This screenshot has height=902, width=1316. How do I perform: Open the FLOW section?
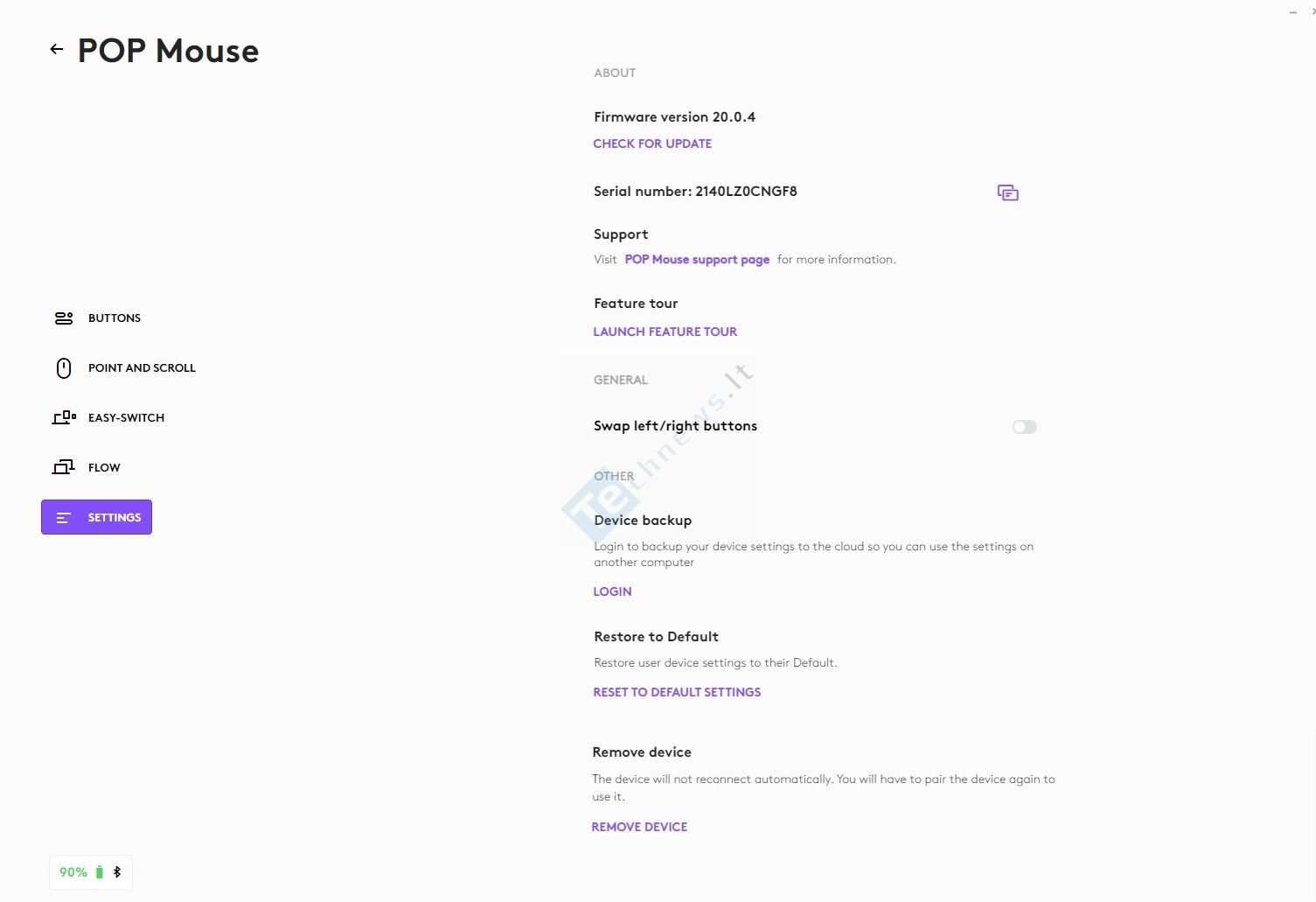pos(104,468)
